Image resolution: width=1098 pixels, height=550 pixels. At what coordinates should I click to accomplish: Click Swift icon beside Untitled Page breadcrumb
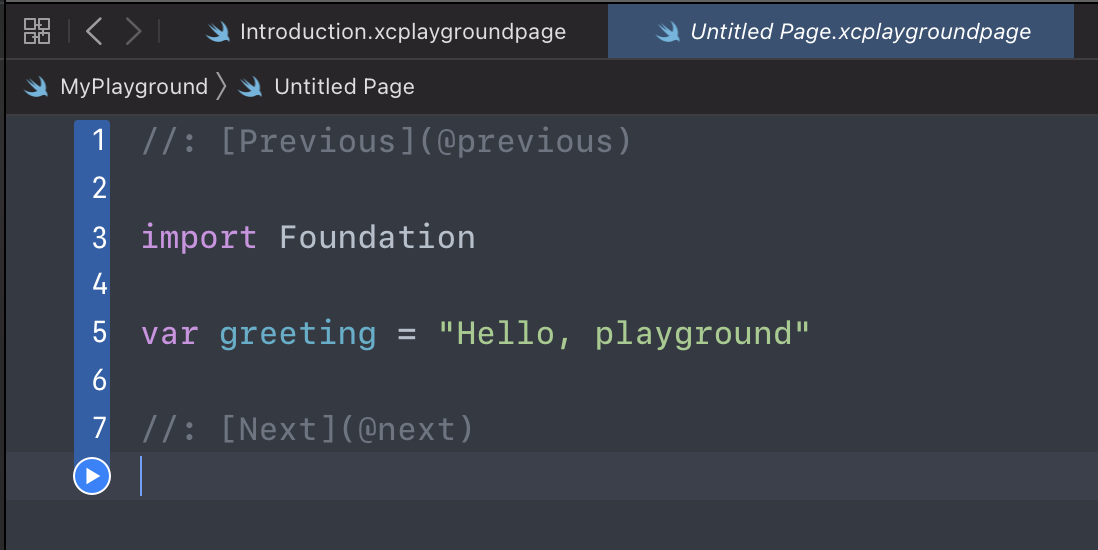click(x=252, y=87)
